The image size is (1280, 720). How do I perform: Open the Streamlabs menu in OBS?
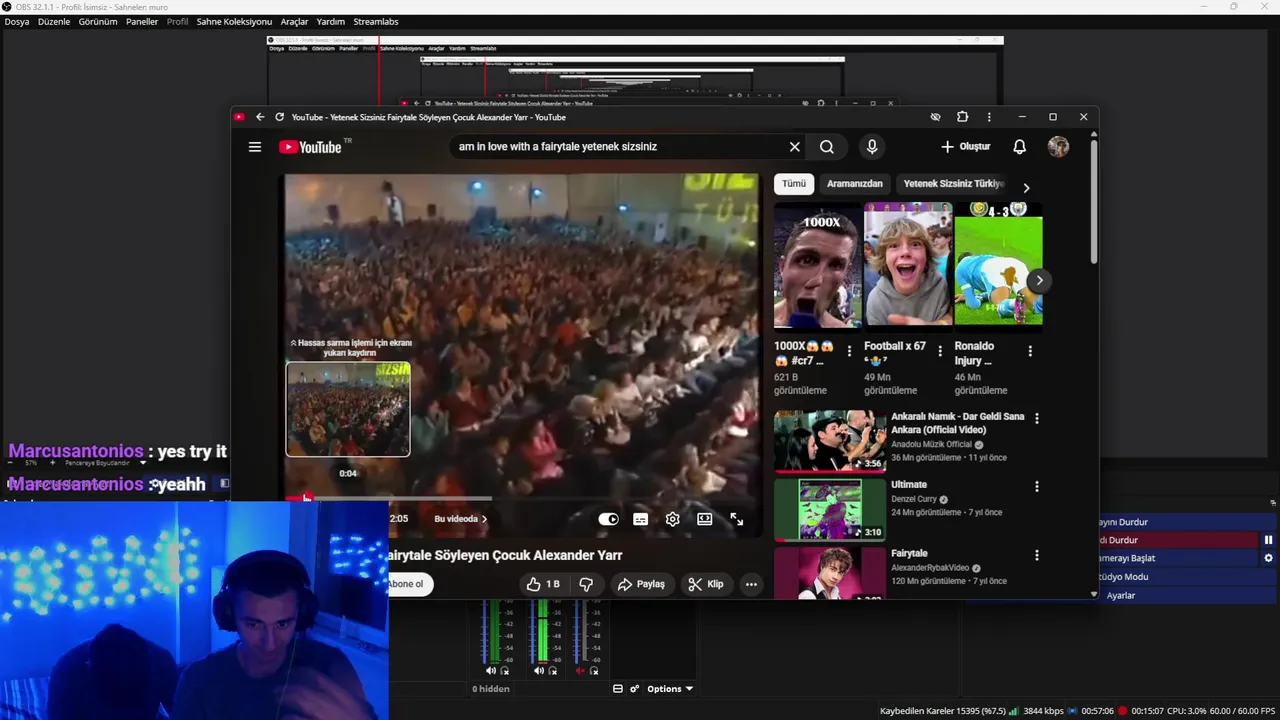click(376, 22)
